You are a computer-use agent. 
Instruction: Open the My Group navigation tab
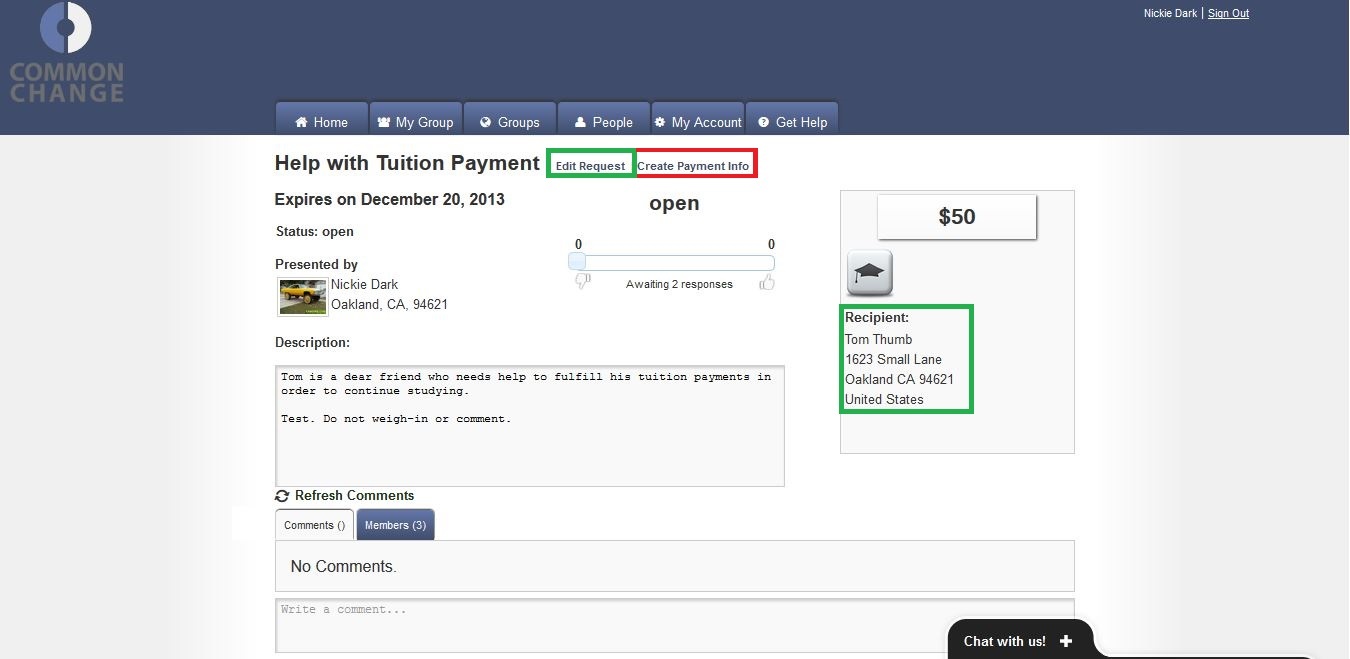(415, 122)
